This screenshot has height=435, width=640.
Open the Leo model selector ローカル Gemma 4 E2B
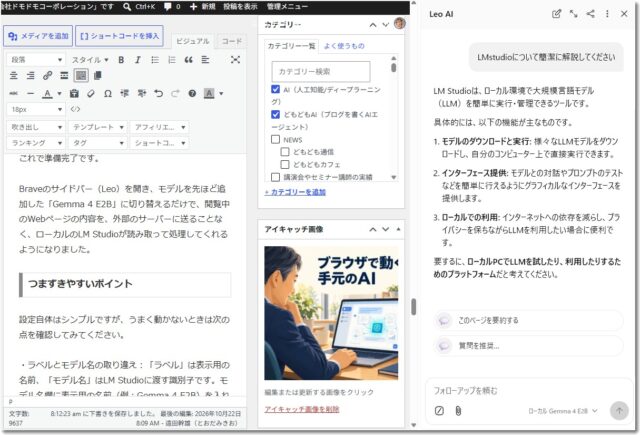coord(562,411)
